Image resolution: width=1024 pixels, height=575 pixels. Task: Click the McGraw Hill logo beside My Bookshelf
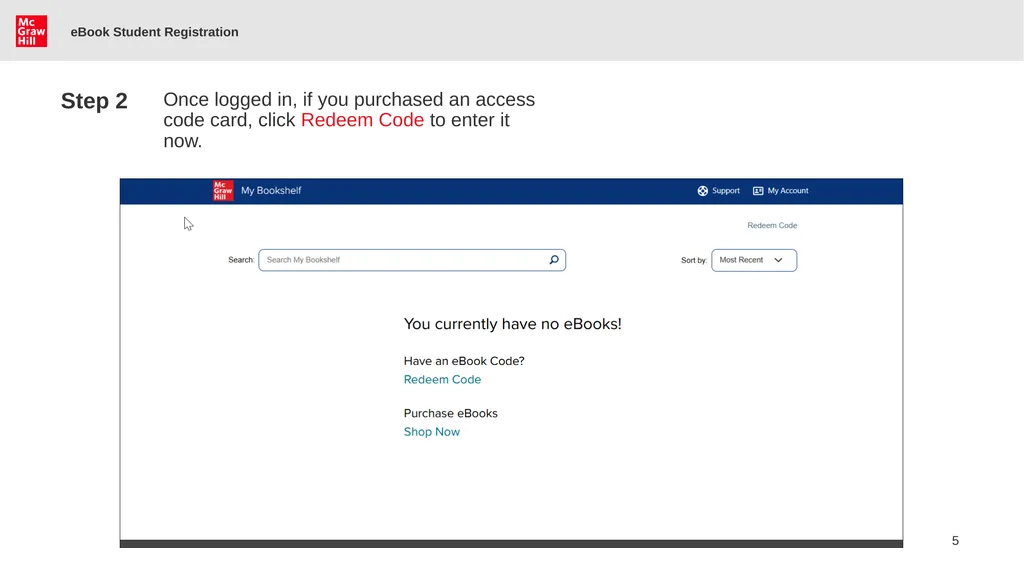coord(223,191)
